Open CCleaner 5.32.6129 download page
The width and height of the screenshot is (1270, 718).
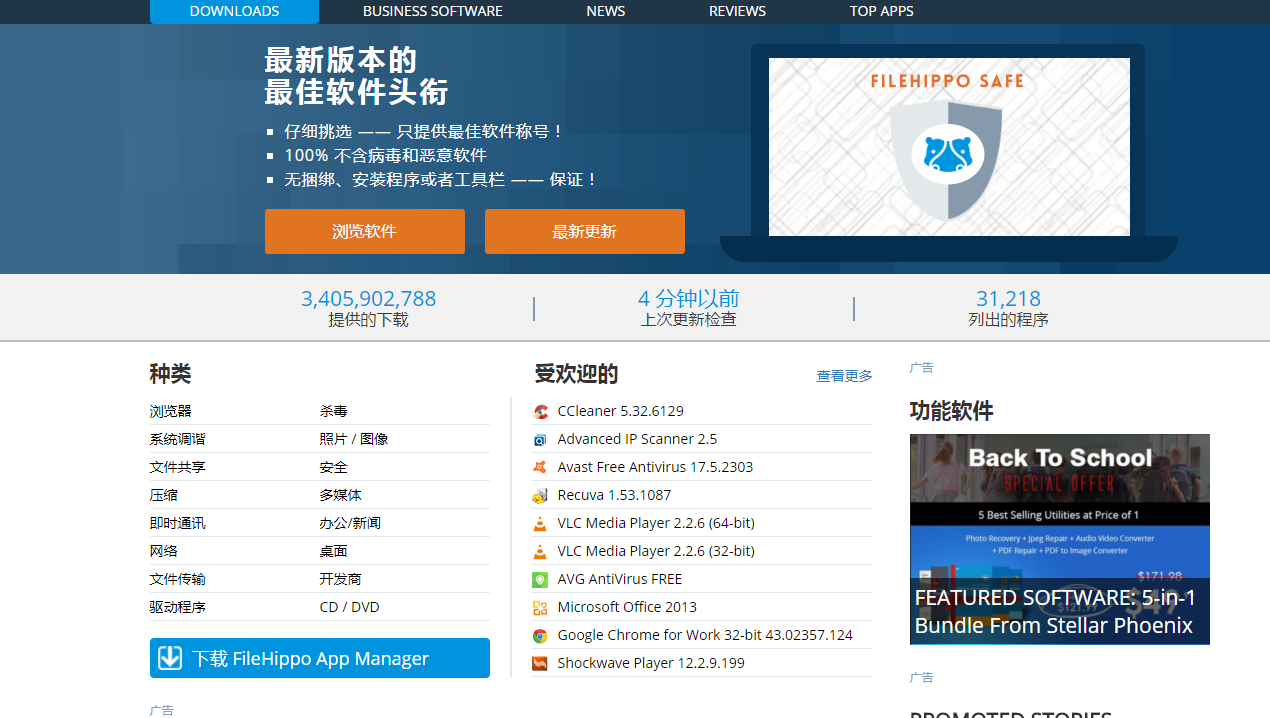click(x=620, y=411)
